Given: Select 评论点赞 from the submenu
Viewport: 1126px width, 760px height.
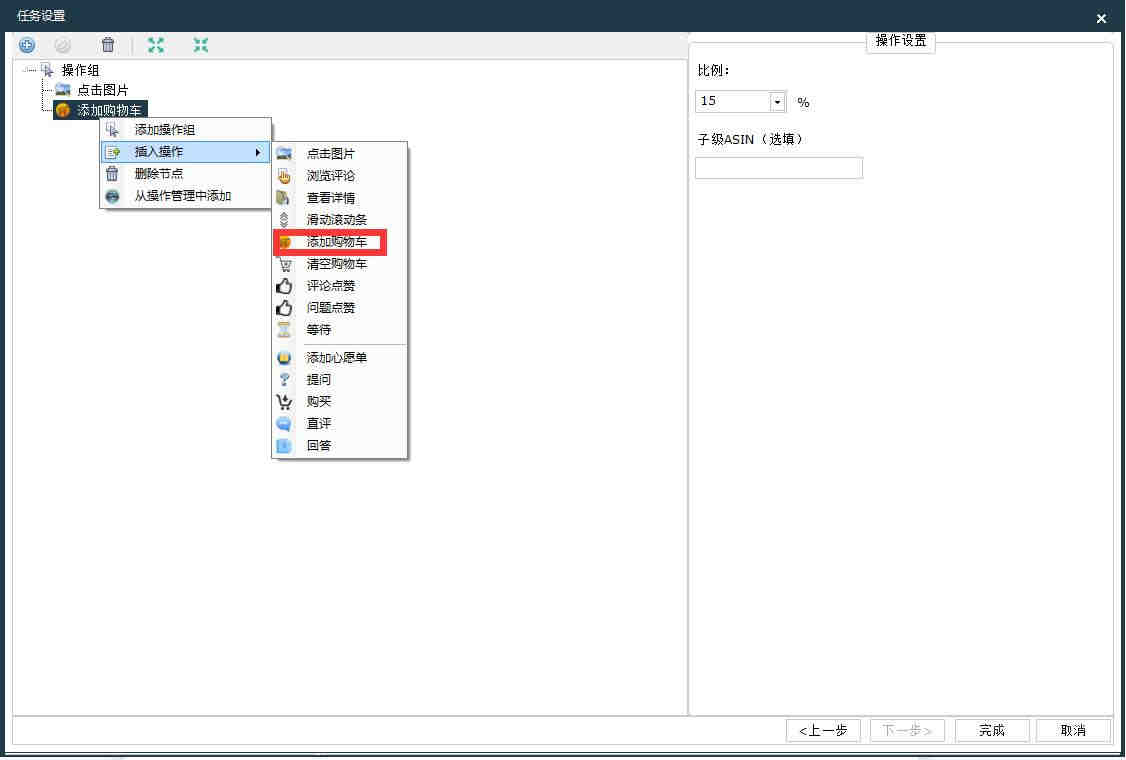Looking at the screenshot, I should click(340, 286).
